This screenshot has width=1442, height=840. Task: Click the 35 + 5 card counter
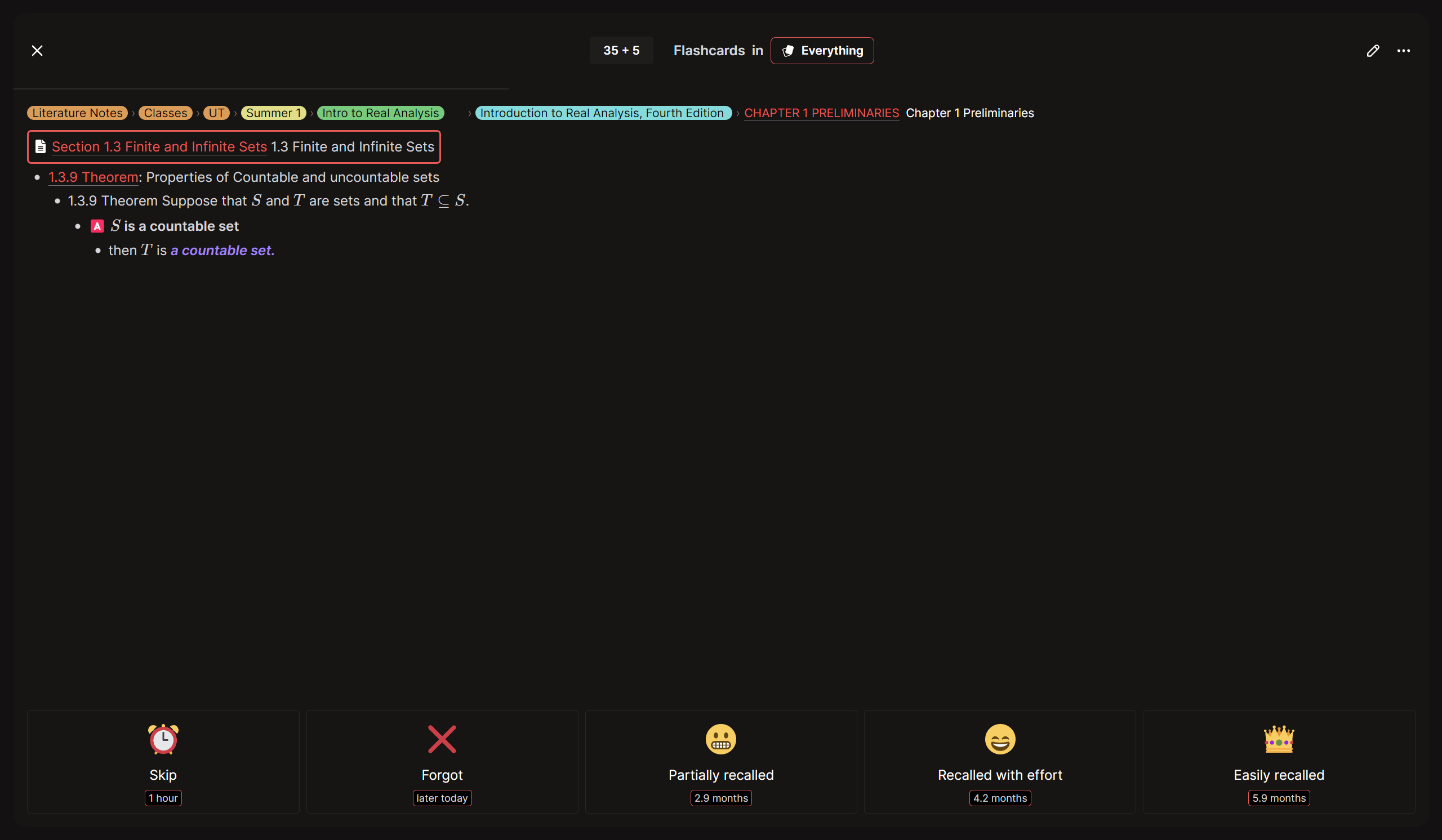pos(621,50)
